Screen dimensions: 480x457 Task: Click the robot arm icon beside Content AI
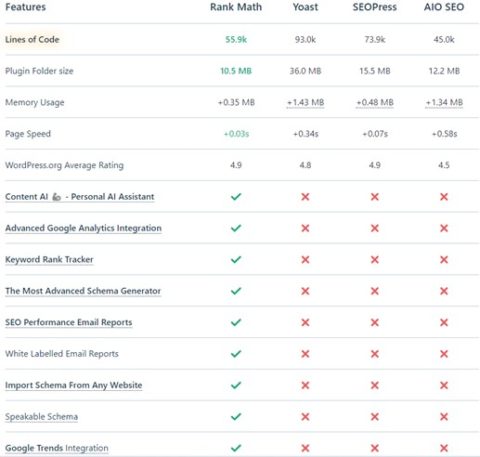57,197
